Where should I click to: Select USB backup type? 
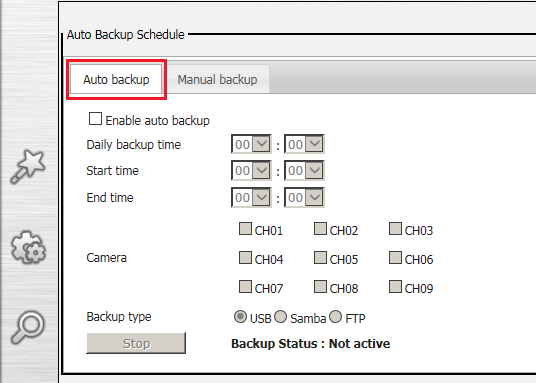[240, 317]
